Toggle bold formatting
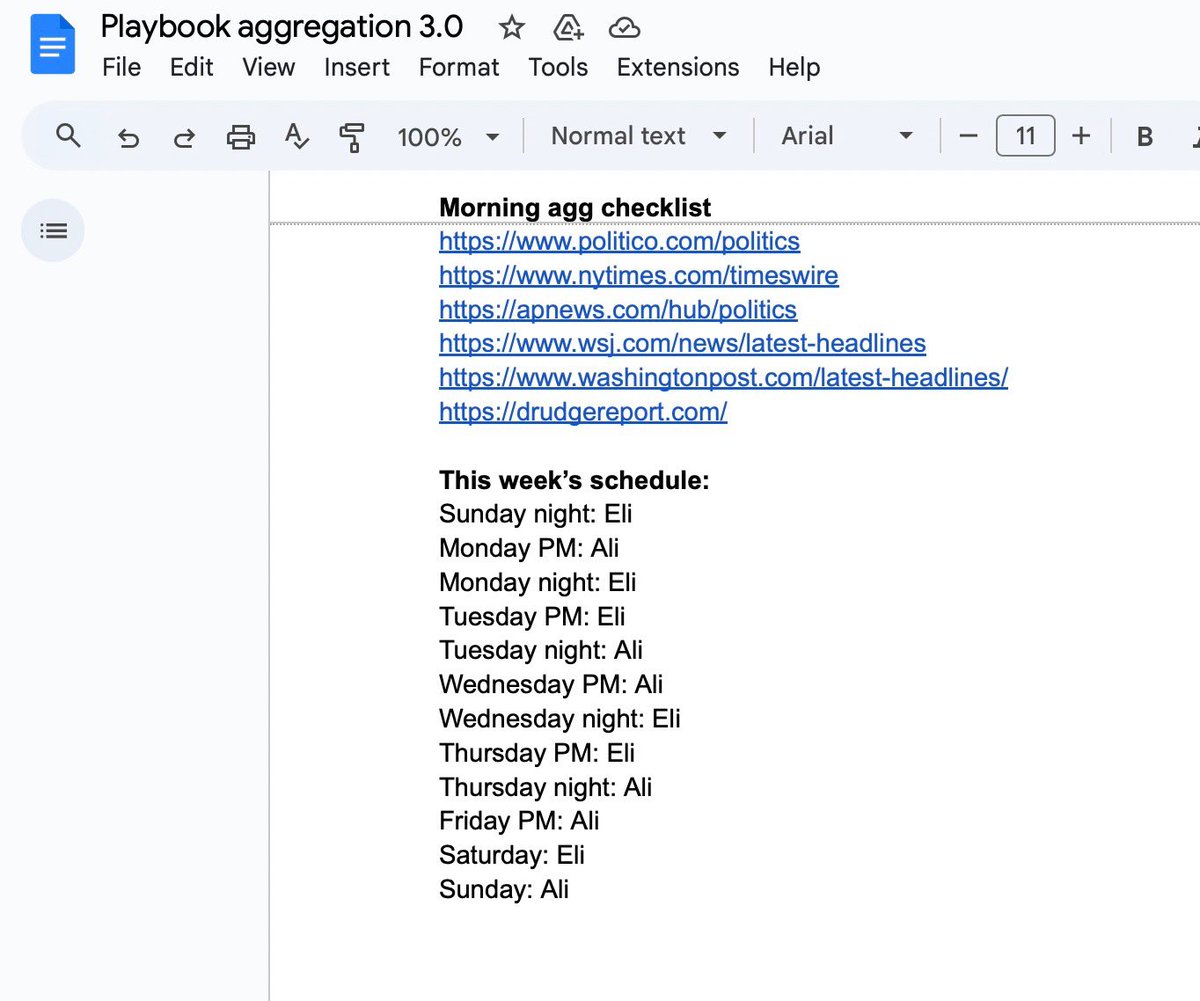 pyautogui.click(x=1145, y=137)
